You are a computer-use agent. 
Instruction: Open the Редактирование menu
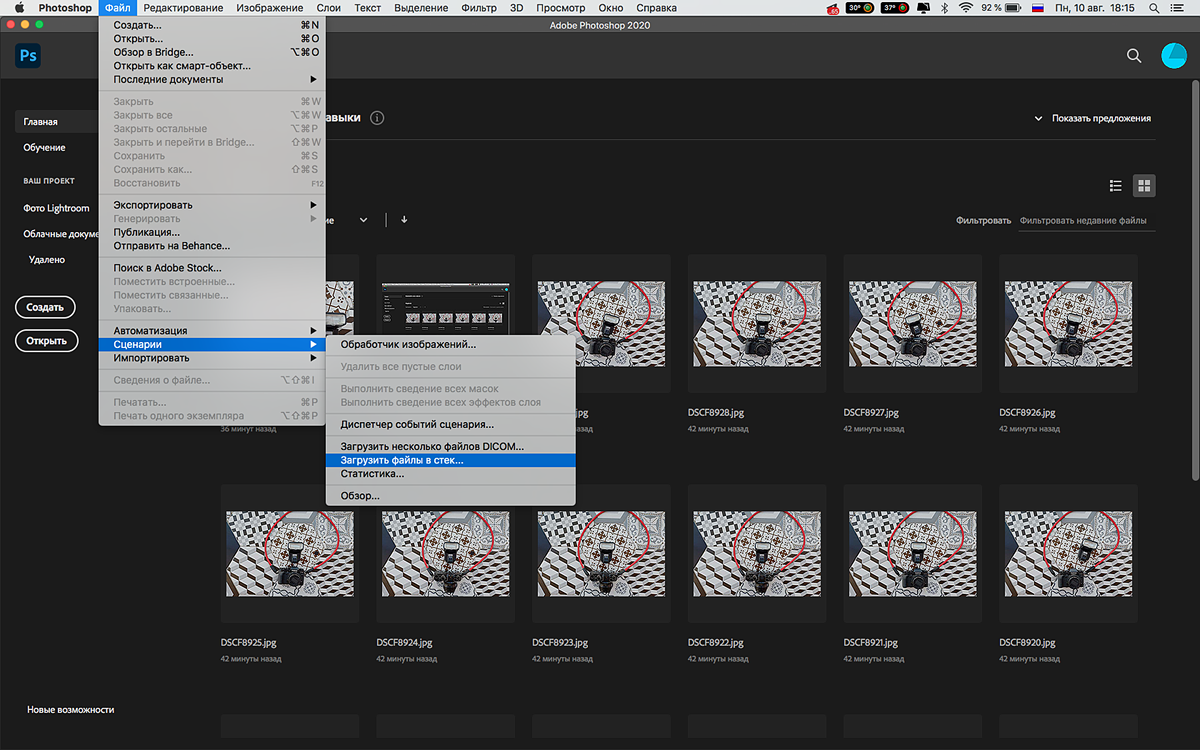[x=182, y=8]
